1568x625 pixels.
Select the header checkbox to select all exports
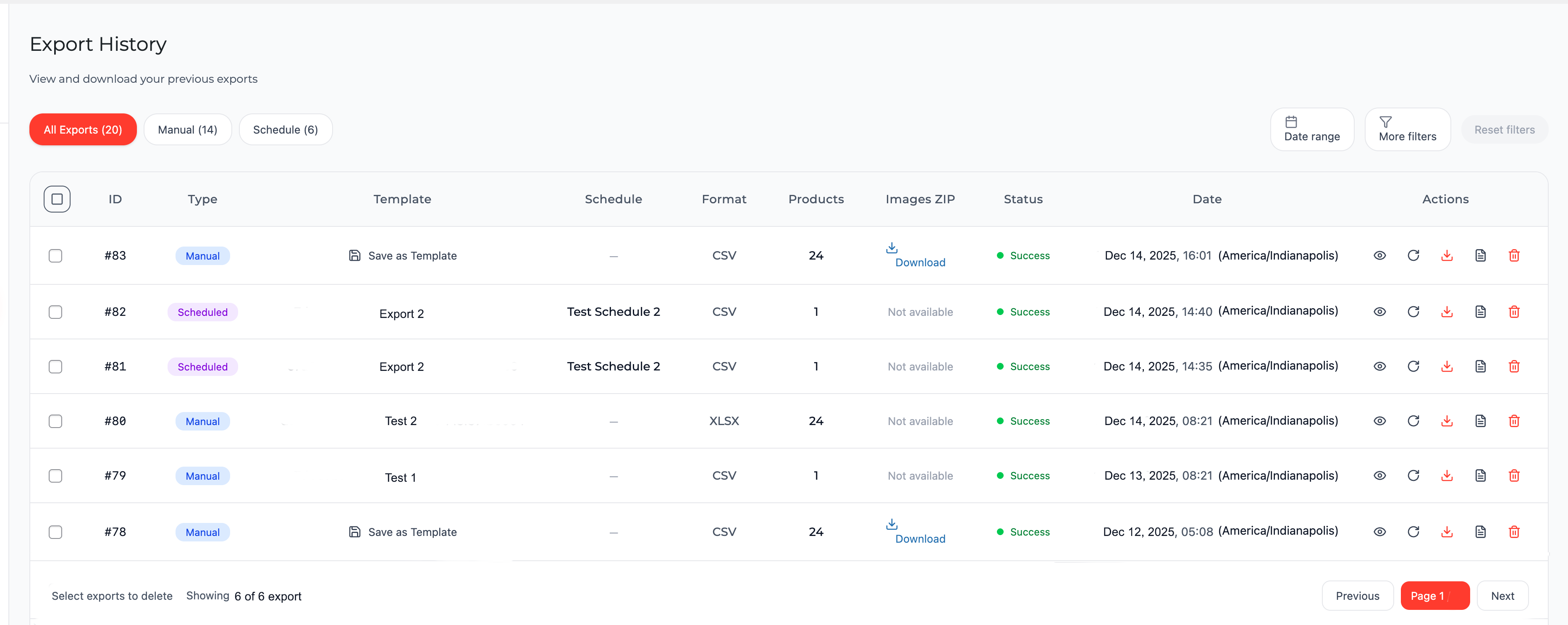57,198
